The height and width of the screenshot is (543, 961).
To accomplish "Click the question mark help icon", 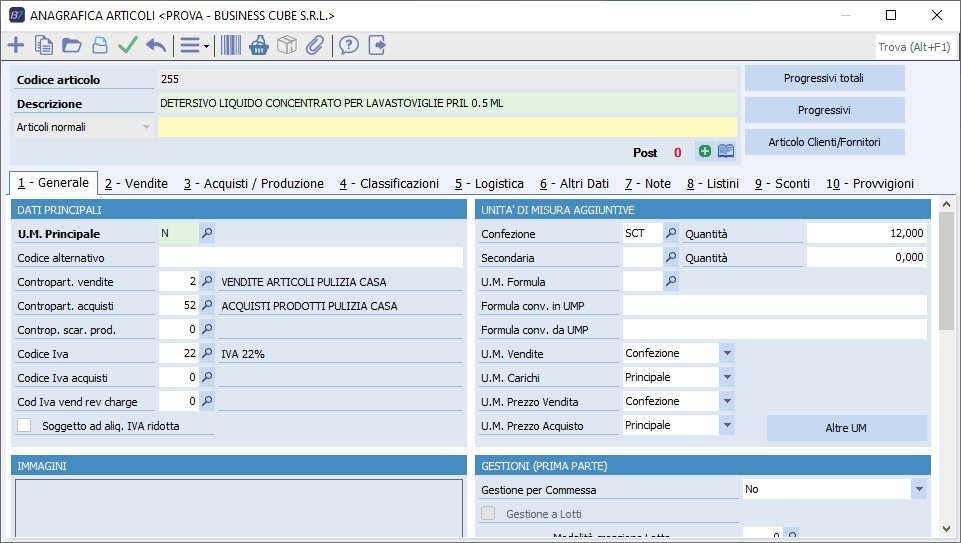I will (348, 45).
